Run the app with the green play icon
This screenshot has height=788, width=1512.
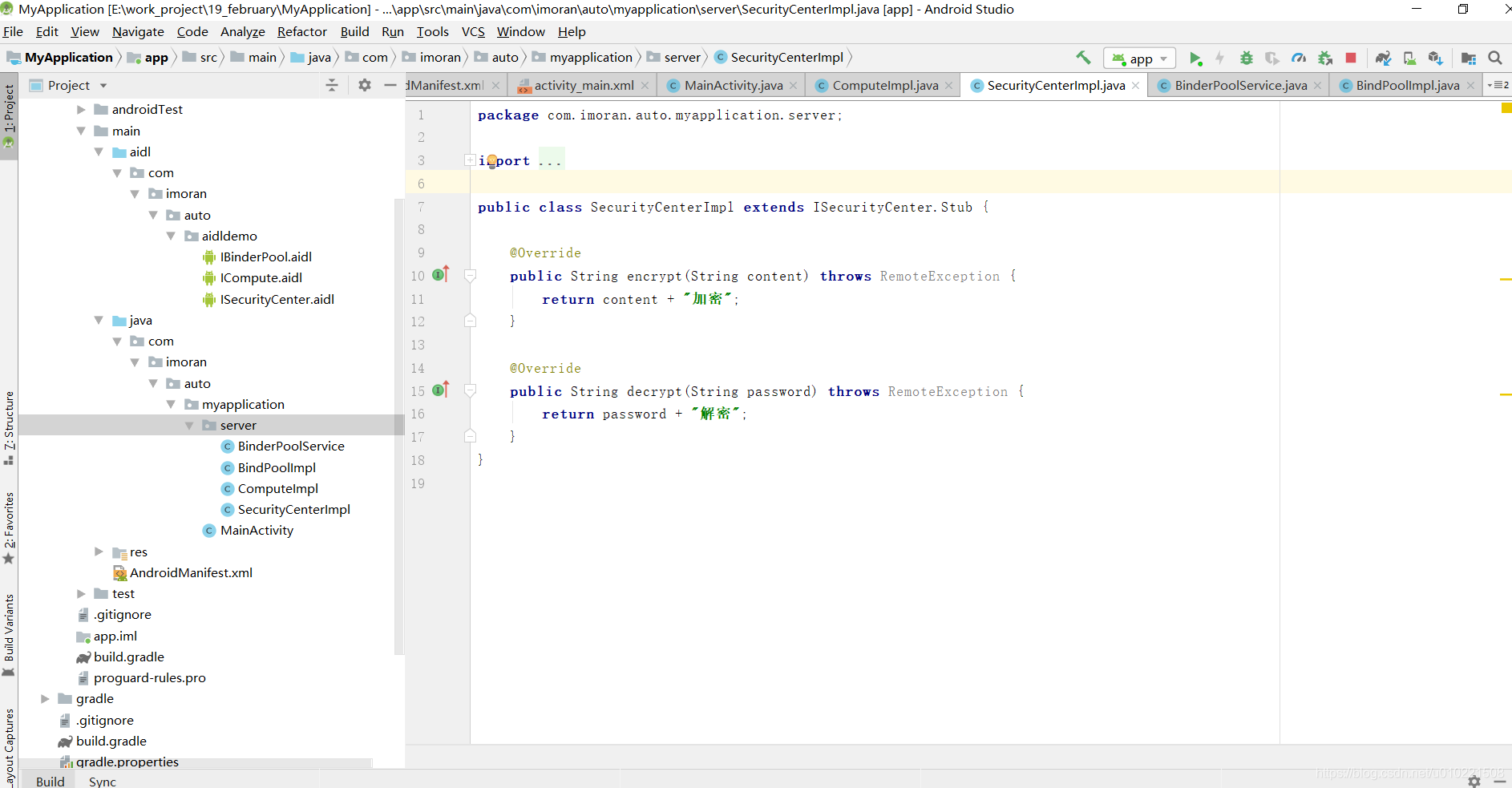point(1195,58)
